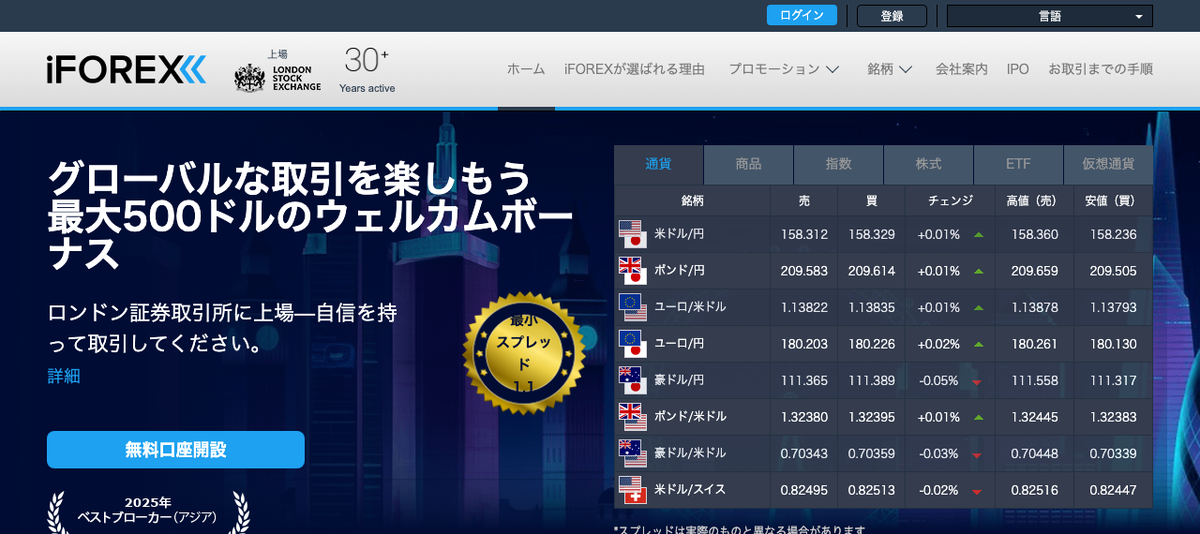Click the flag icon for 豪ドル/円

click(x=632, y=380)
